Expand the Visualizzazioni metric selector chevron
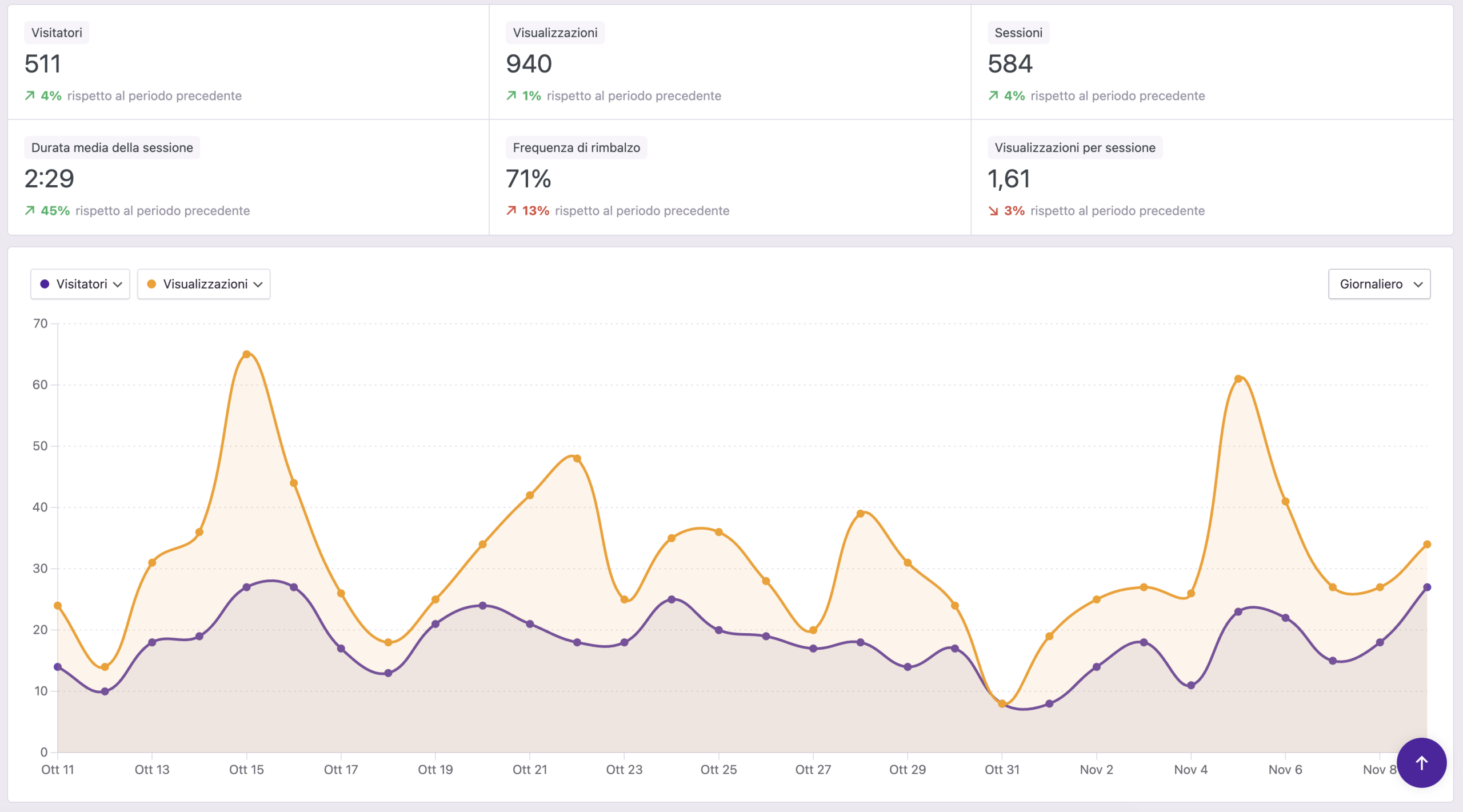1463x812 pixels. (x=258, y=284)
